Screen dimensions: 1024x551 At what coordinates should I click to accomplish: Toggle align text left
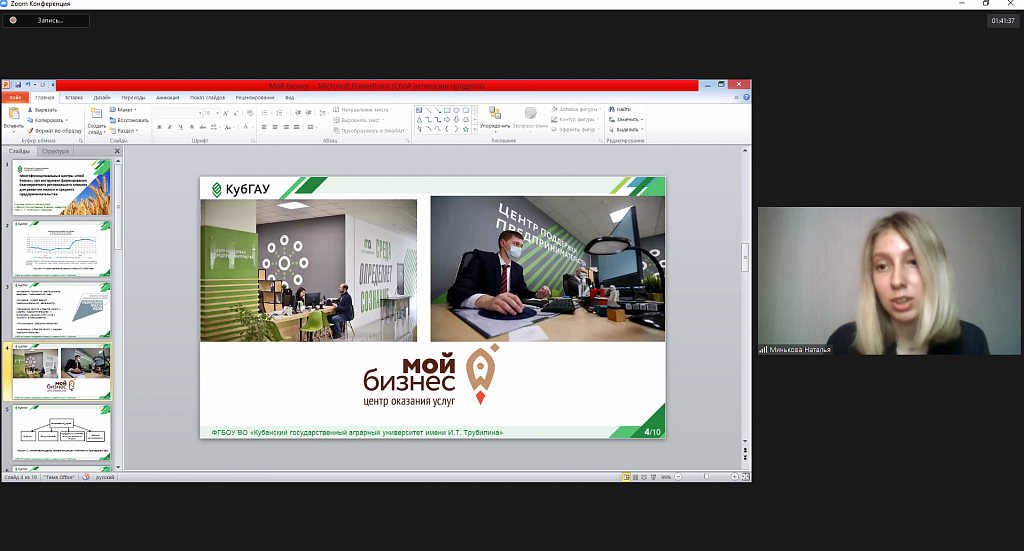tap(264, 127)
